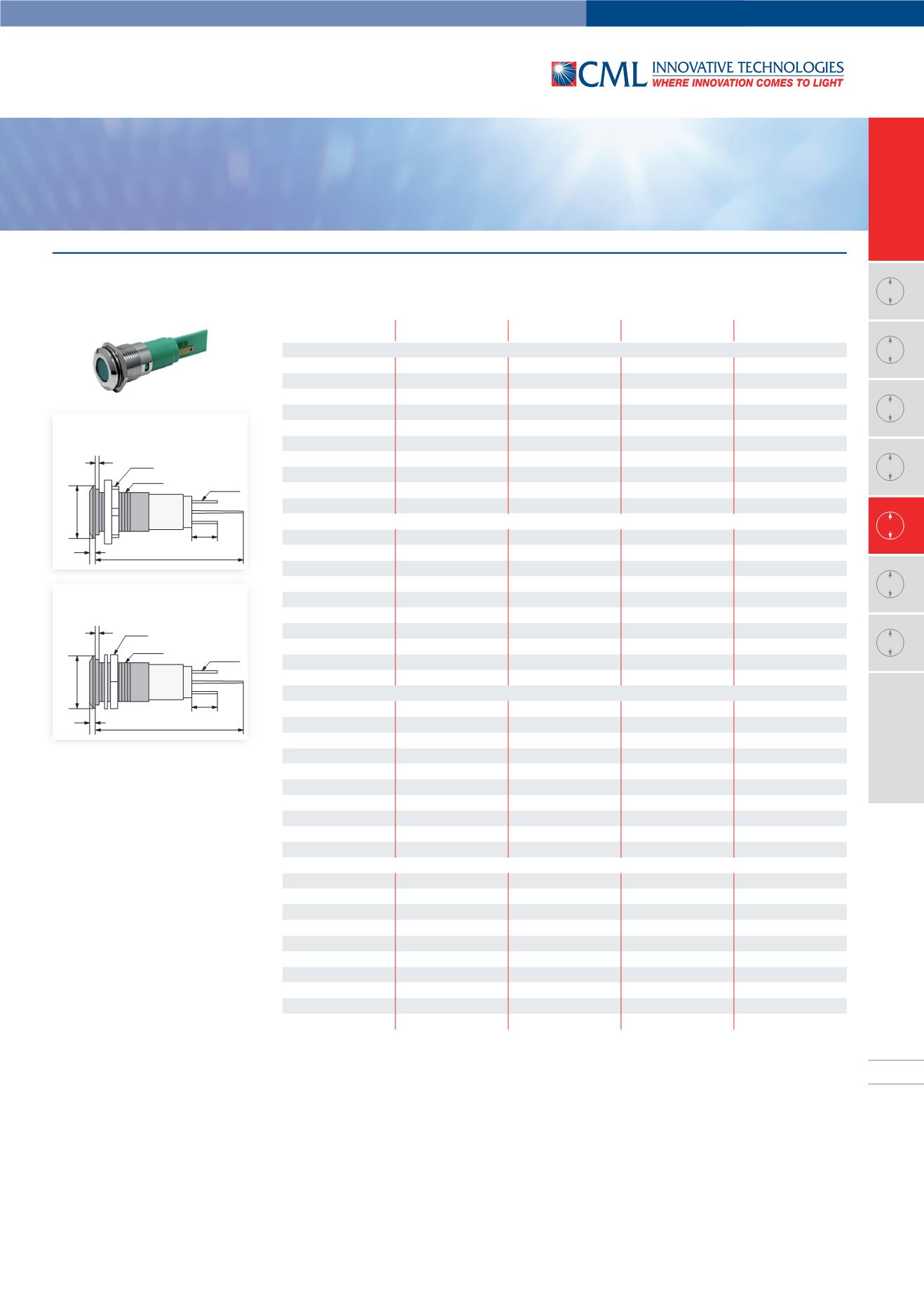The height and width of the screenshot is (1315, 924).
Task: Click the lower dimension drawing
Action: click(150, 661)
